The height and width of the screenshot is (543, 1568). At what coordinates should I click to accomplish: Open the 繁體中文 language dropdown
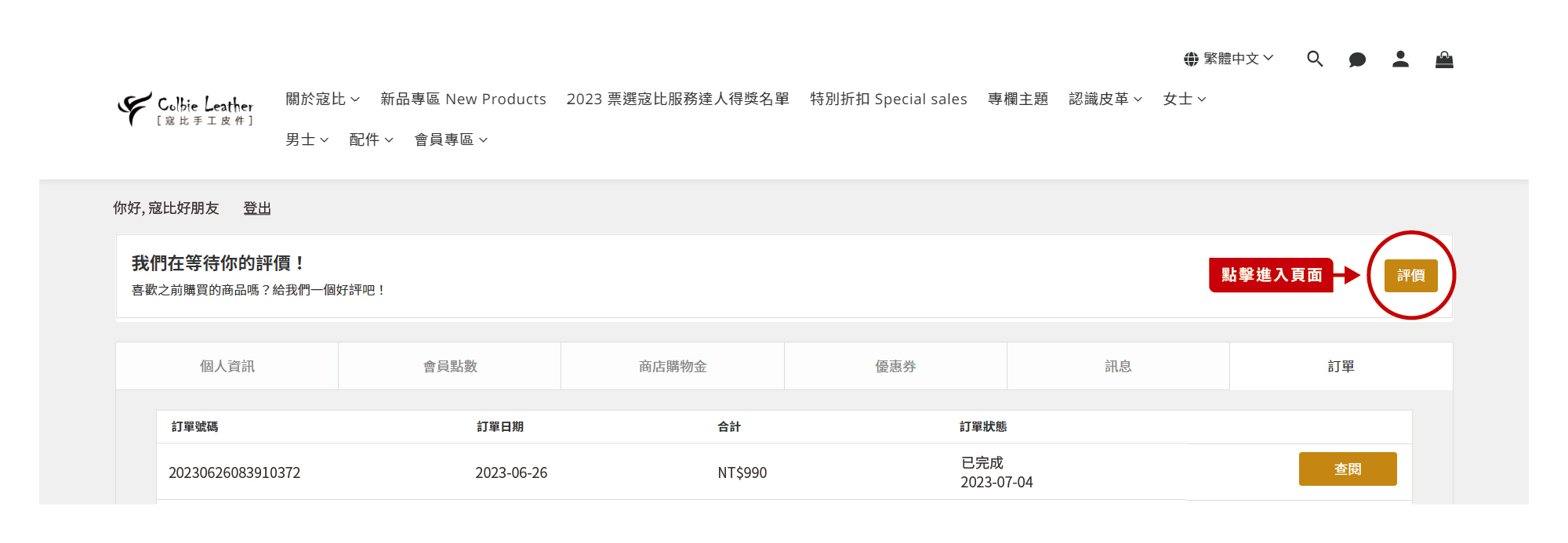tap(1229, 59)
